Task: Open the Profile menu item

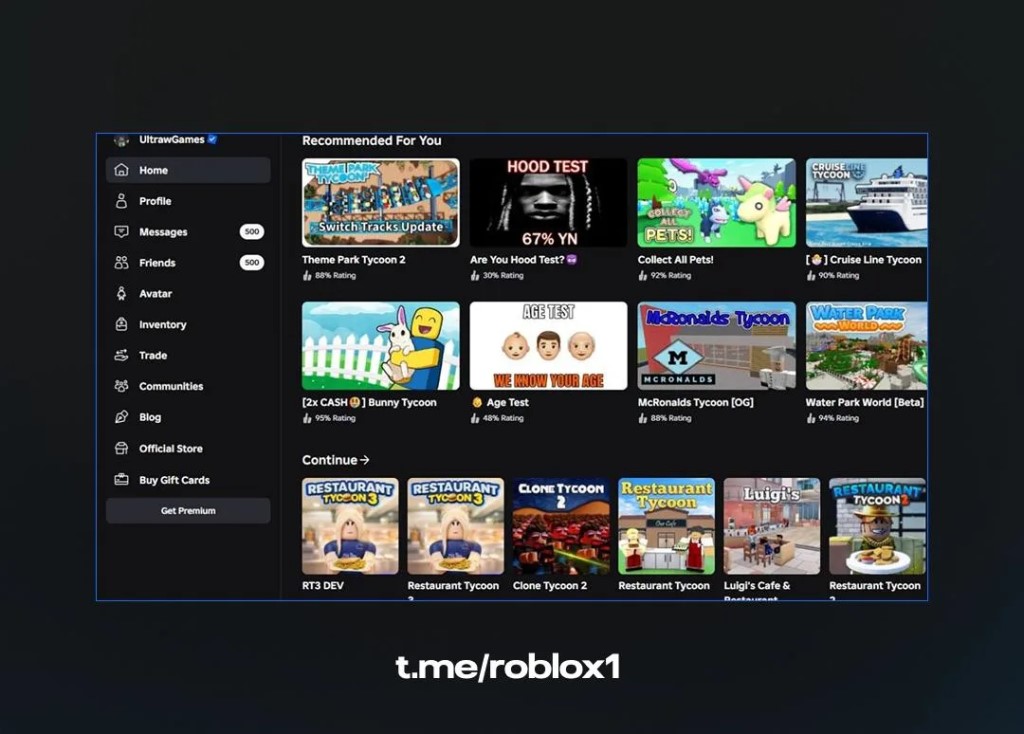Action: 188,200
